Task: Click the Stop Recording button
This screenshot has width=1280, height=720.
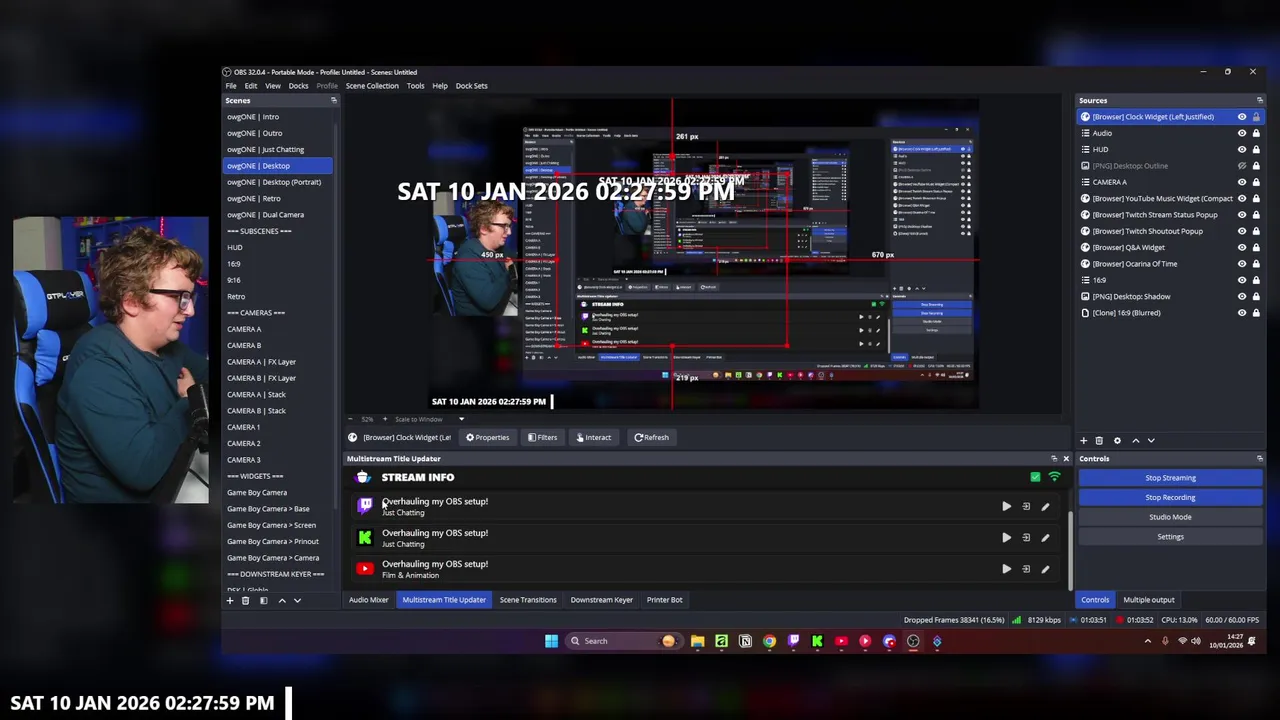Action: (x=1170, y=497)
